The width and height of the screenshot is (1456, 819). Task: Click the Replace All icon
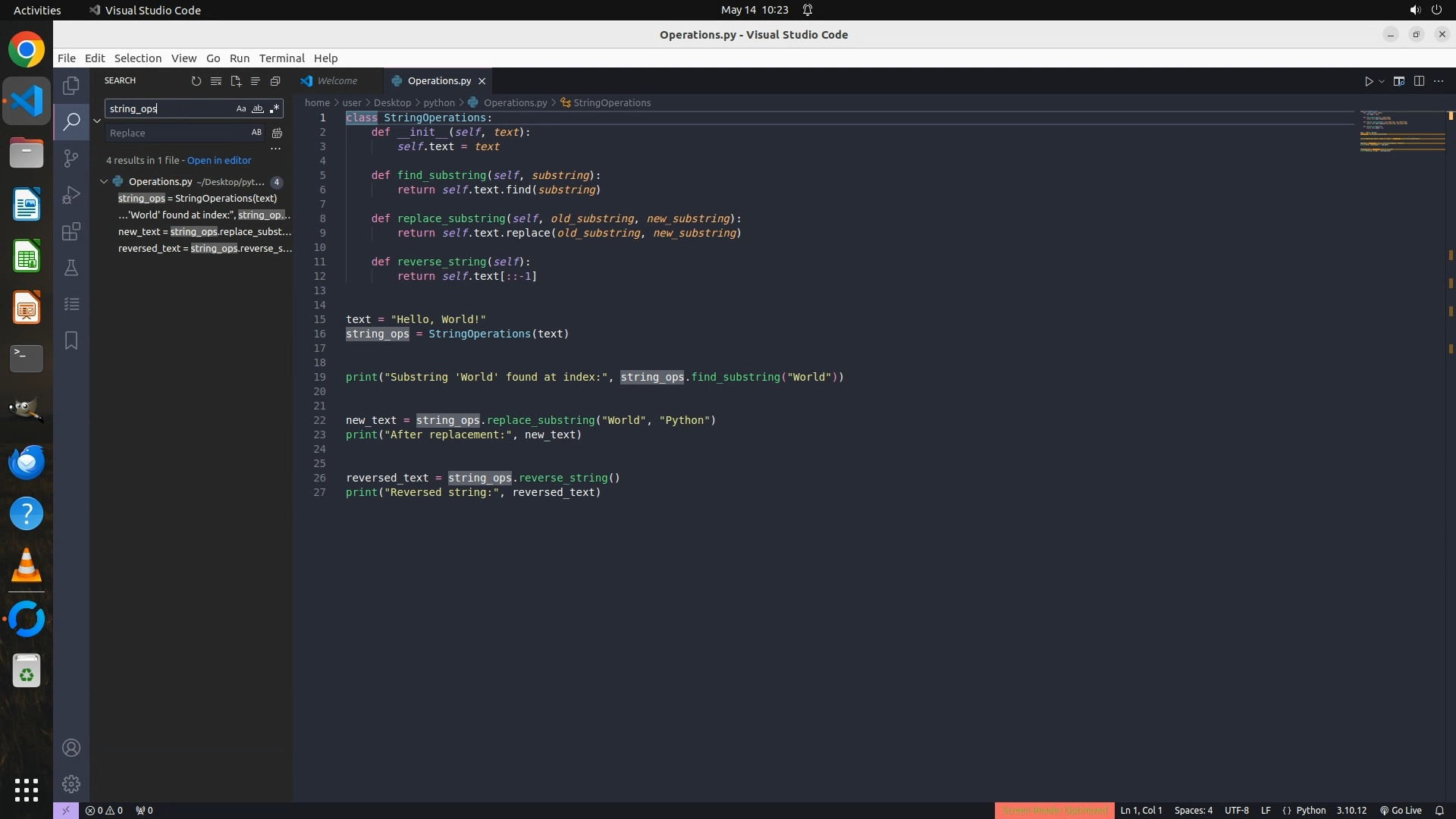click(x=278, y=133)
